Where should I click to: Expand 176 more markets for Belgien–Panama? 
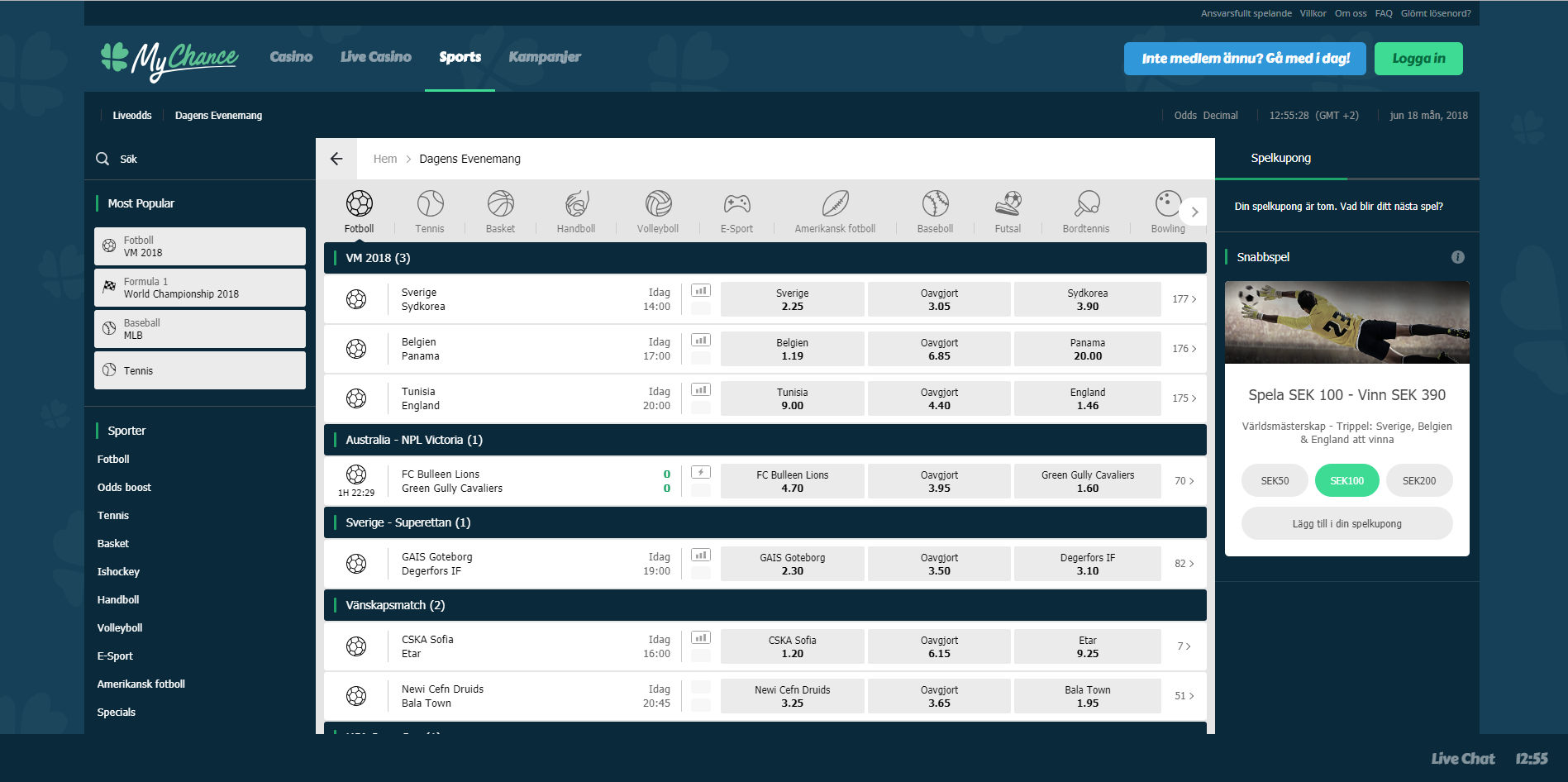point(1184,349)
